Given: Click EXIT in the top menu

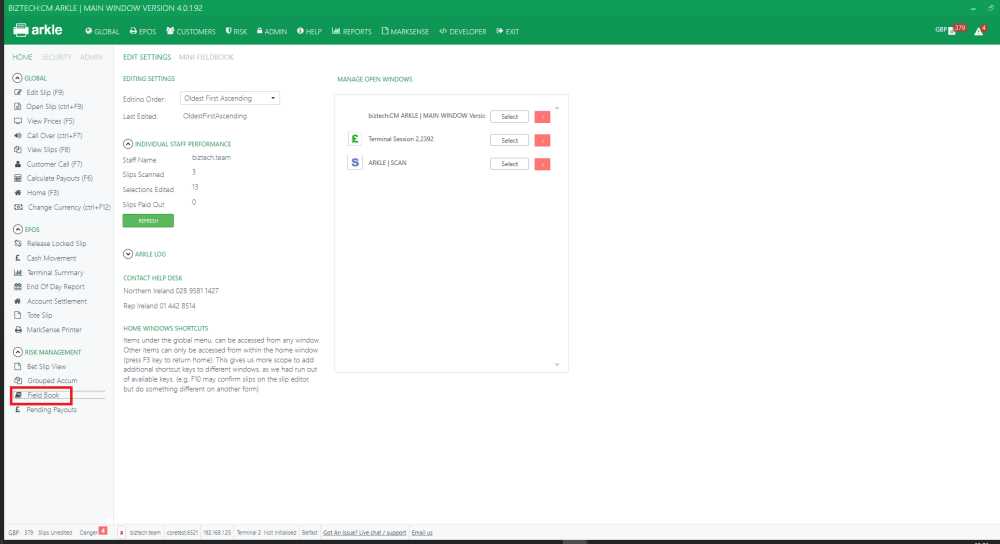Looking at the screenshot, I should click(508, 31).
